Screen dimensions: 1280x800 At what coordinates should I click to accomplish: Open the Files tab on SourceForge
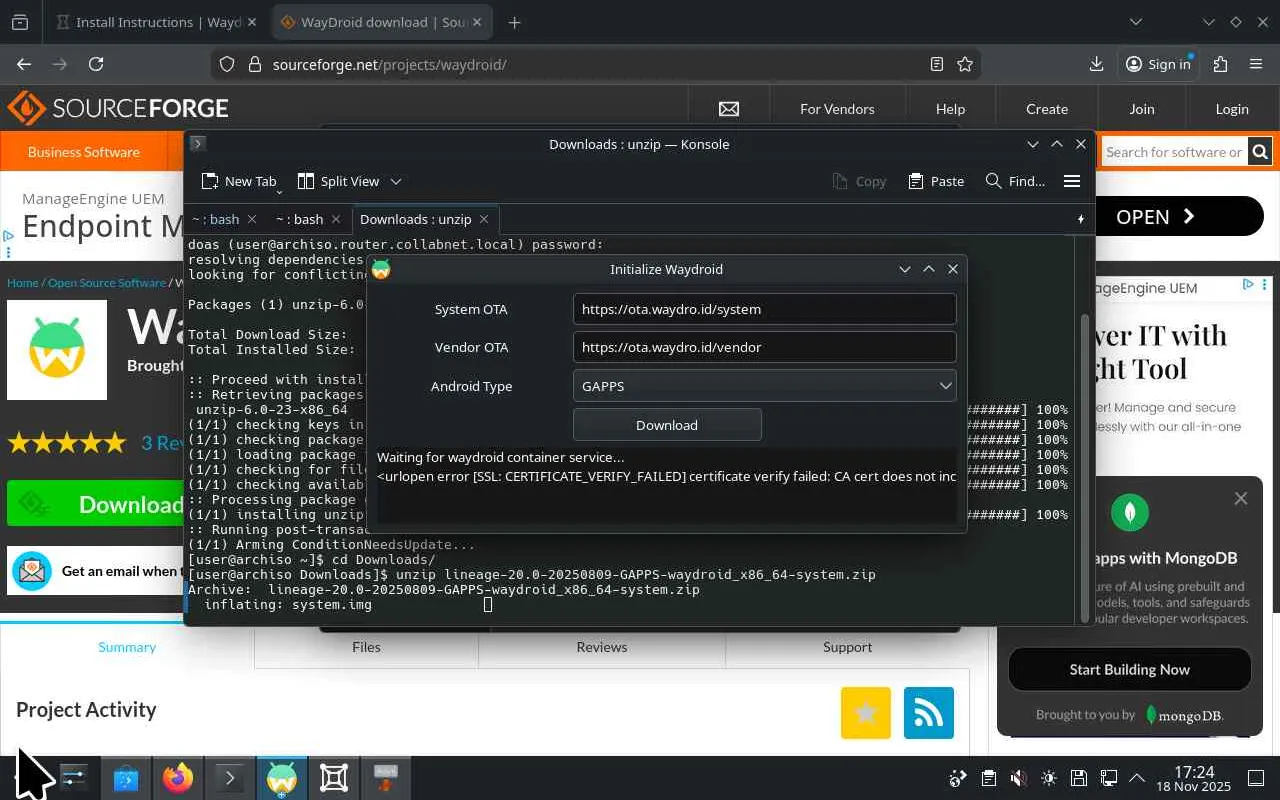[366, 647]
